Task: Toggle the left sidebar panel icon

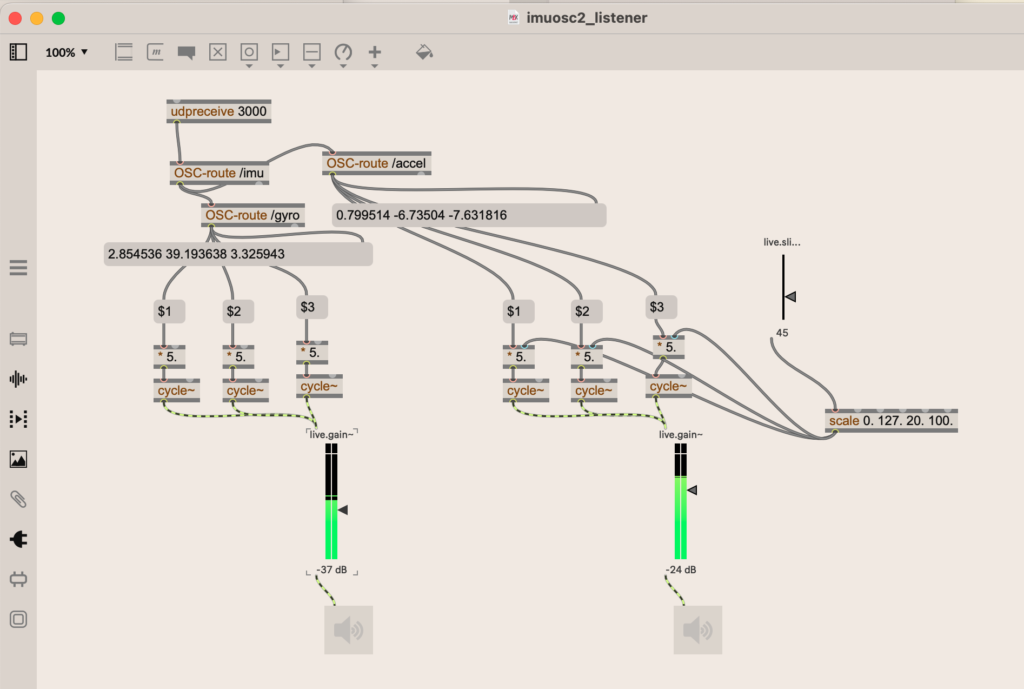Action: (x=18, y=52)
